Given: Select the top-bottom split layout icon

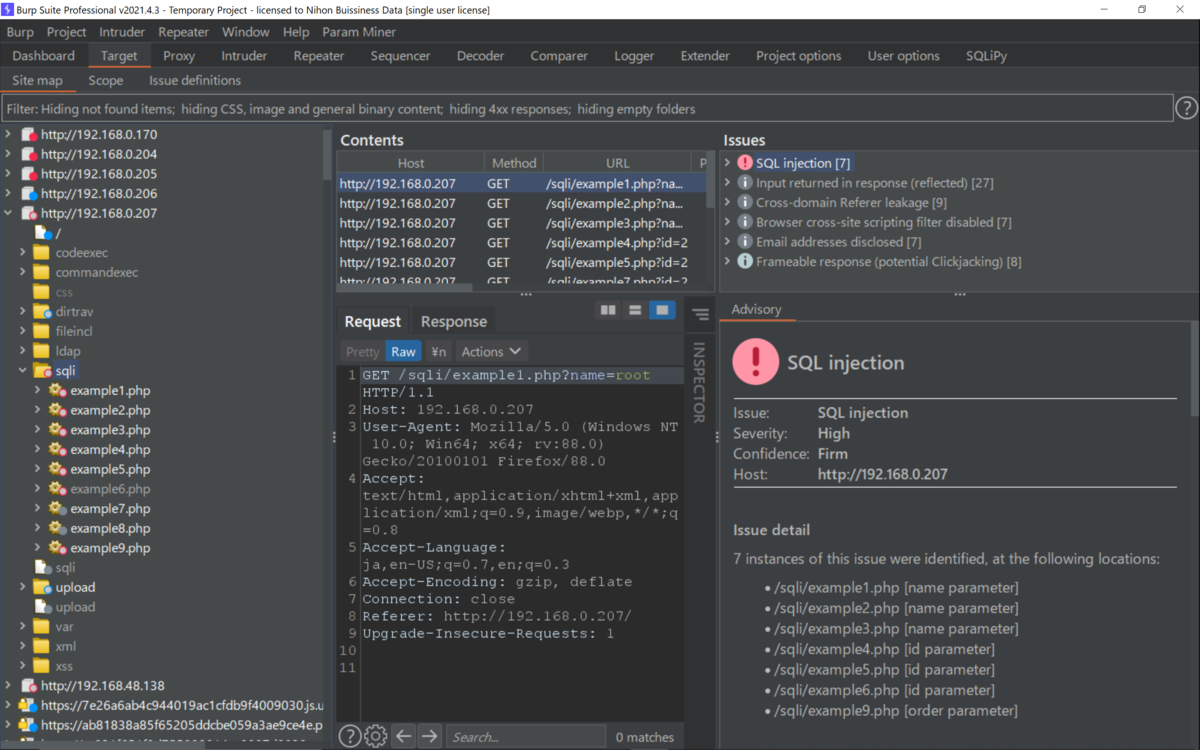Looking at the screenshot, I should [x=635, y=311].
